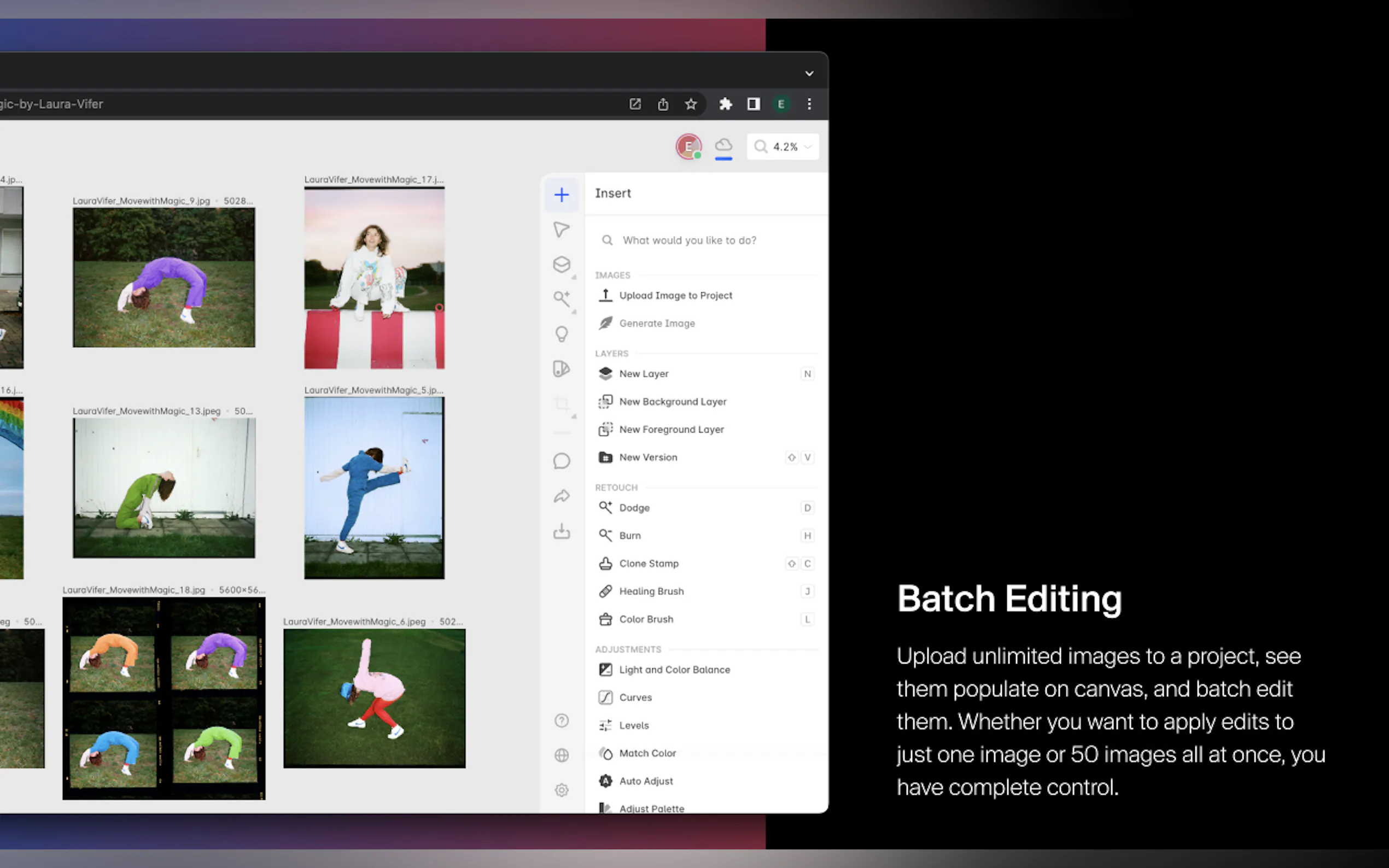Enable Auto Adjust from the Adjustments list
Viewport: 1389px width, 868px height.
(645, 781)
